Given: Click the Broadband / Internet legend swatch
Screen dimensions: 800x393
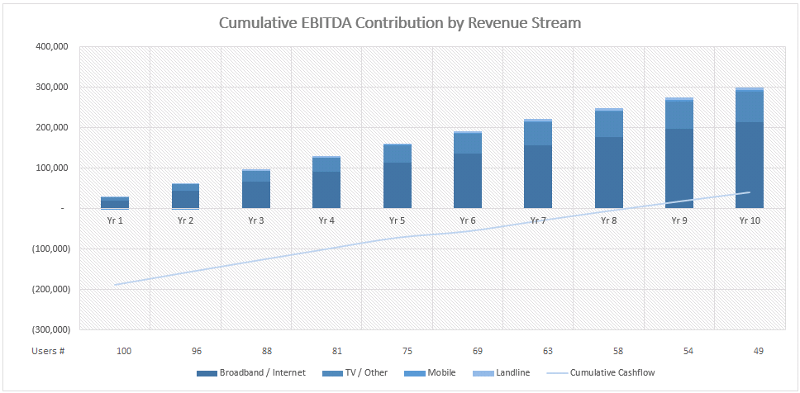Looking at the screenshot, I should 207,373.
